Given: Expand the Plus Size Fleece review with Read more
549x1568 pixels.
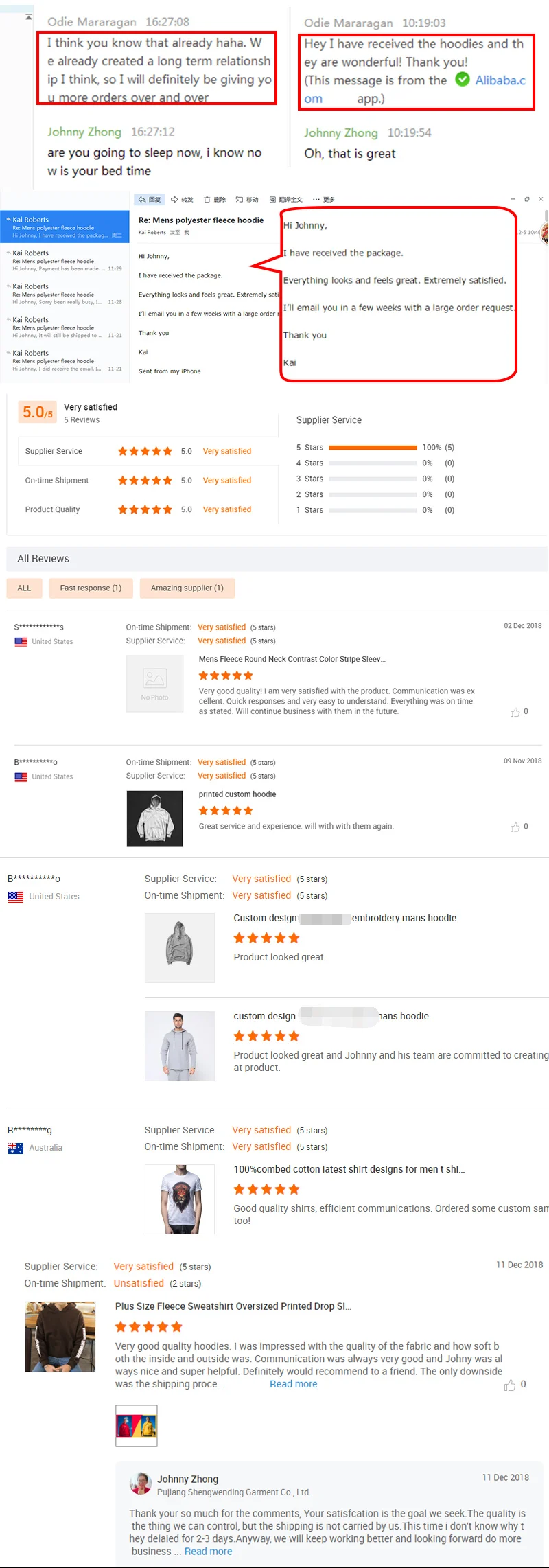Looking at the screenshot, I should tap(293, 1384).
